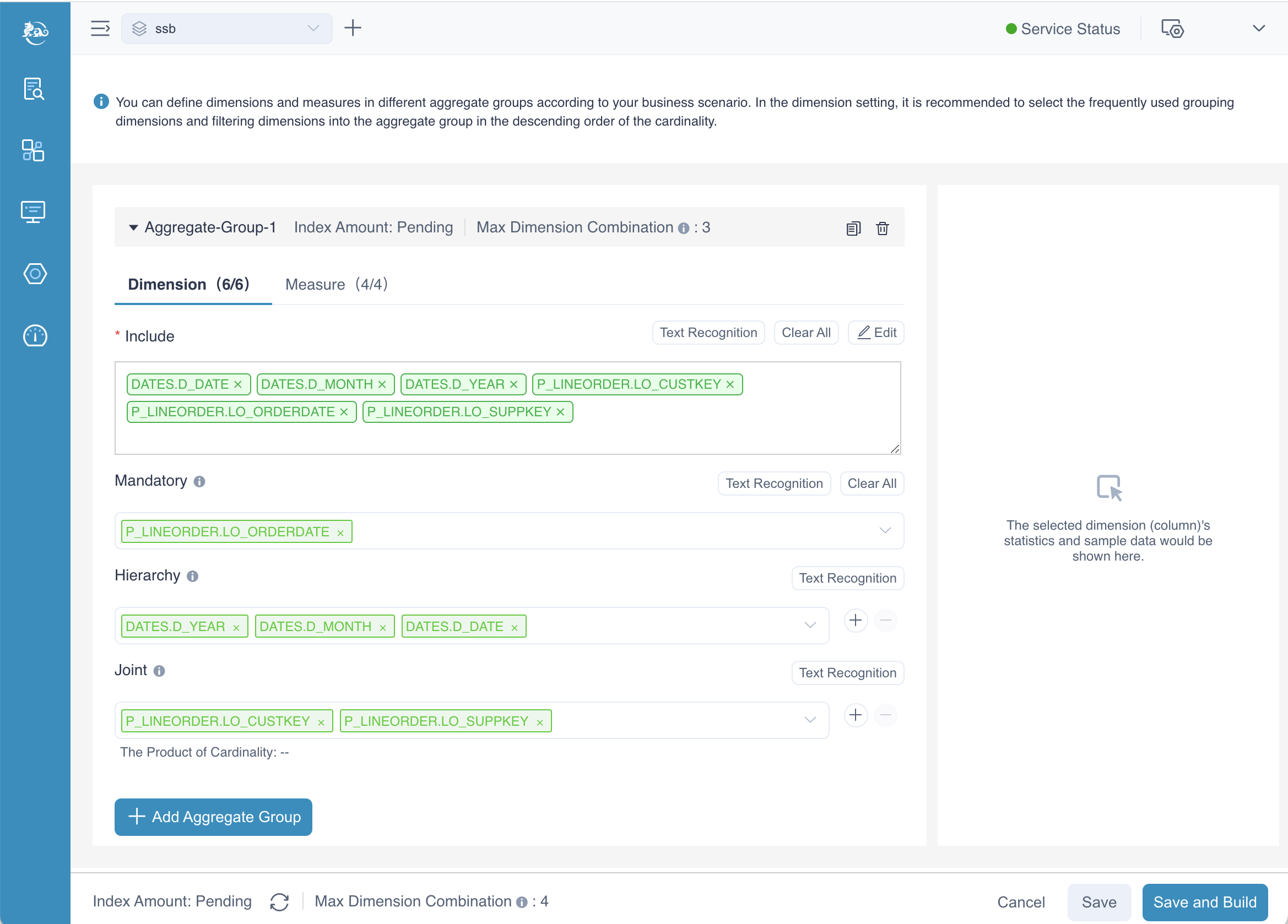The image size is (1288, 924).
Task: Open the data asset sidebar icon
Action: pyautogui.click(x=34, y=150)
